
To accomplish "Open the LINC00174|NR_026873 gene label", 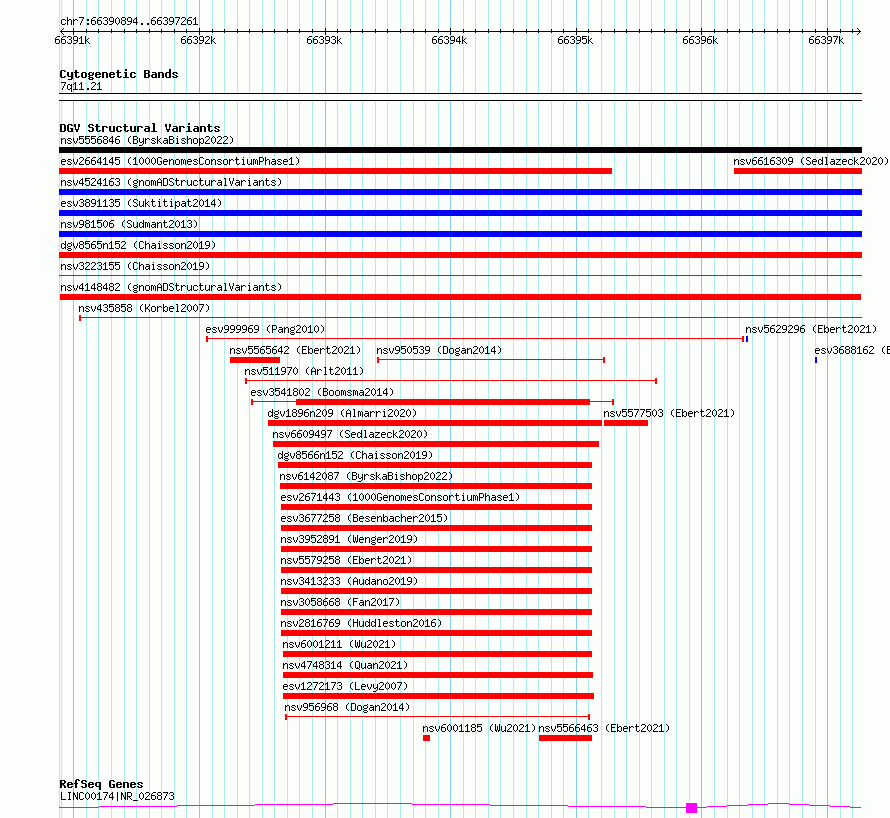I will (x=117, y=796).
